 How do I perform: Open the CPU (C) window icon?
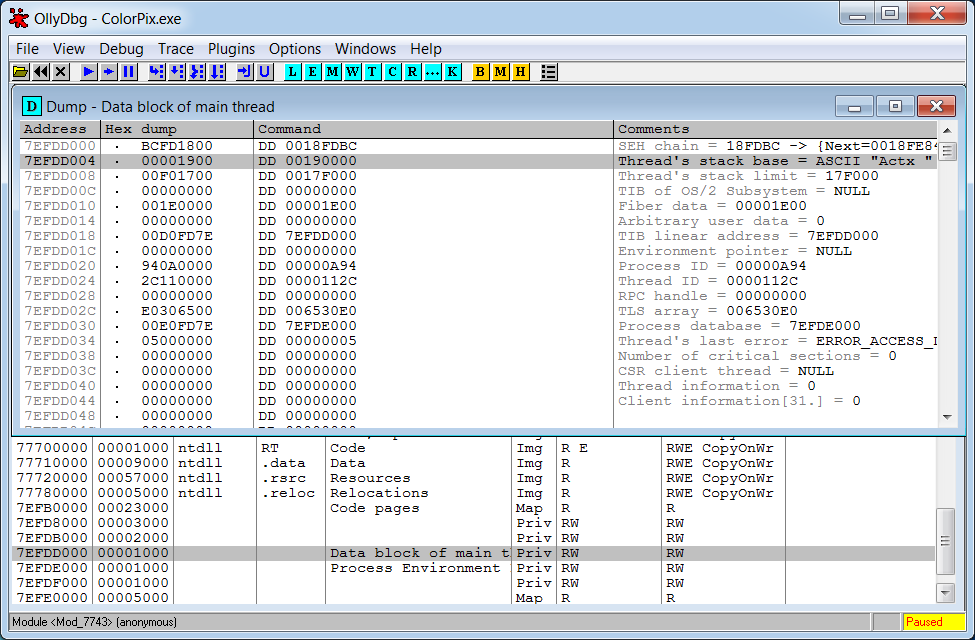point(393,72)
